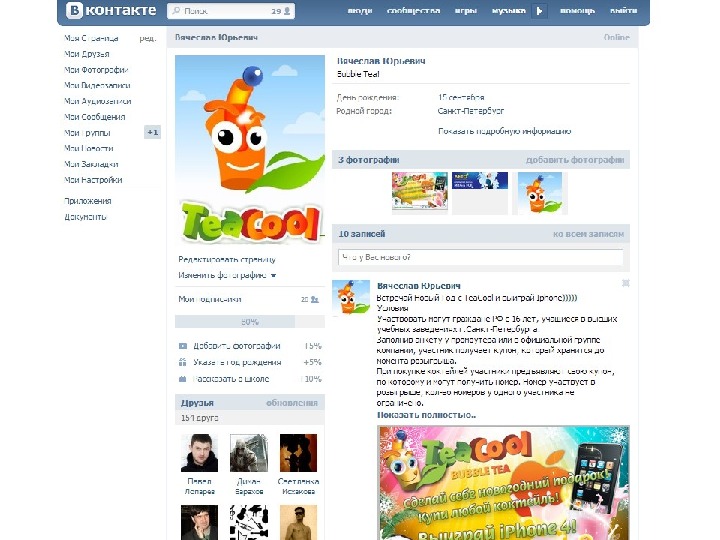Open Мои Фотографии in the sidebar

(96, 70)
